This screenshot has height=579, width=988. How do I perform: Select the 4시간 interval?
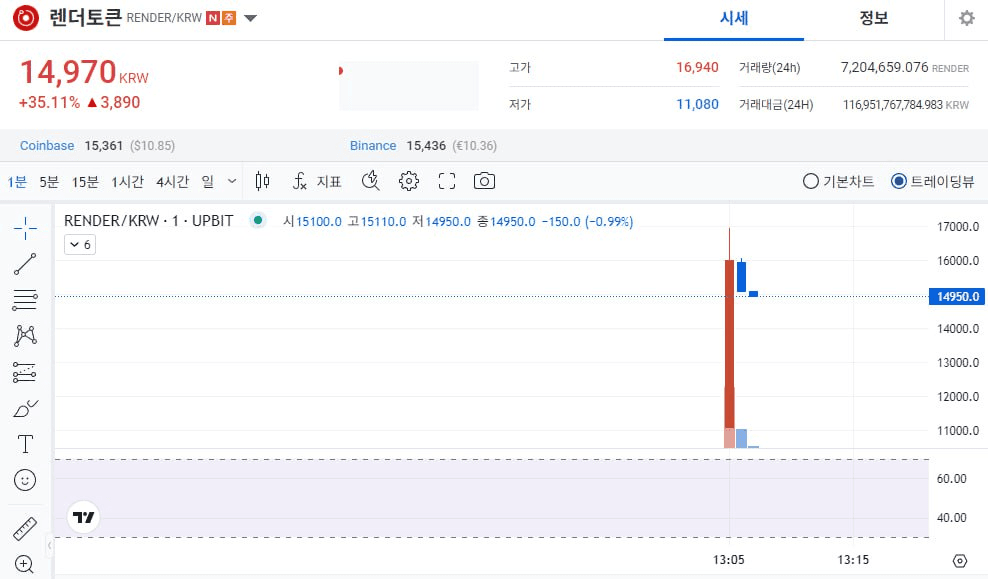click(173, 182)
